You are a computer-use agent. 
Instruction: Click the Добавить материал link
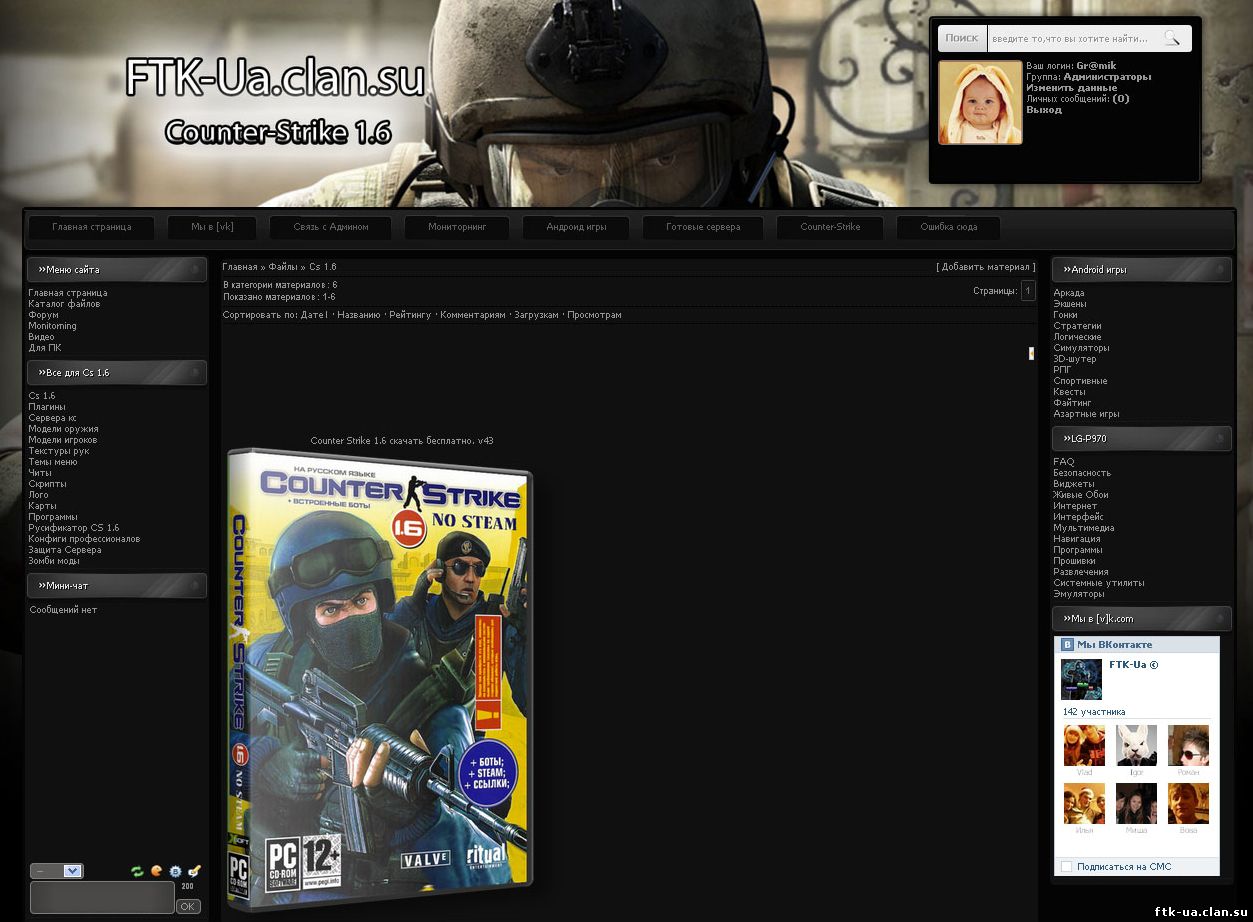click(x=985, y=267)
